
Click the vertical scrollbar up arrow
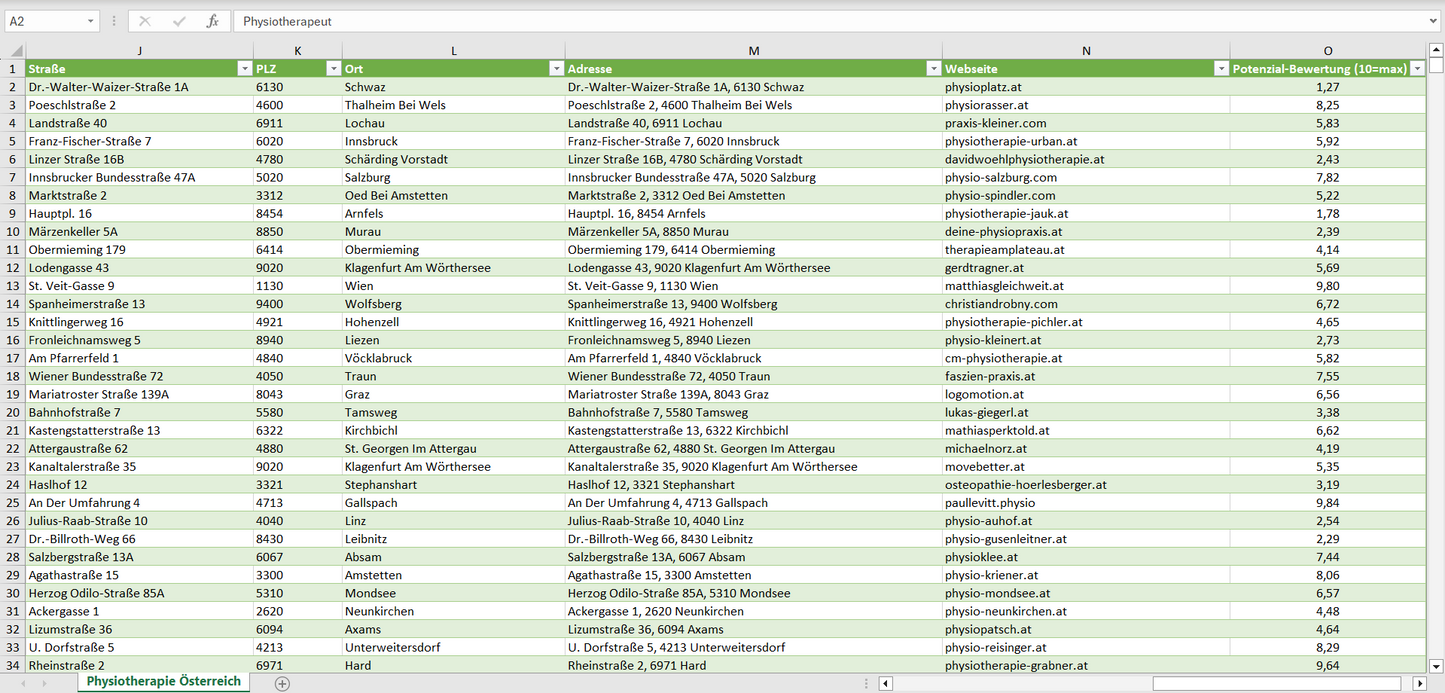[1436, 50]
